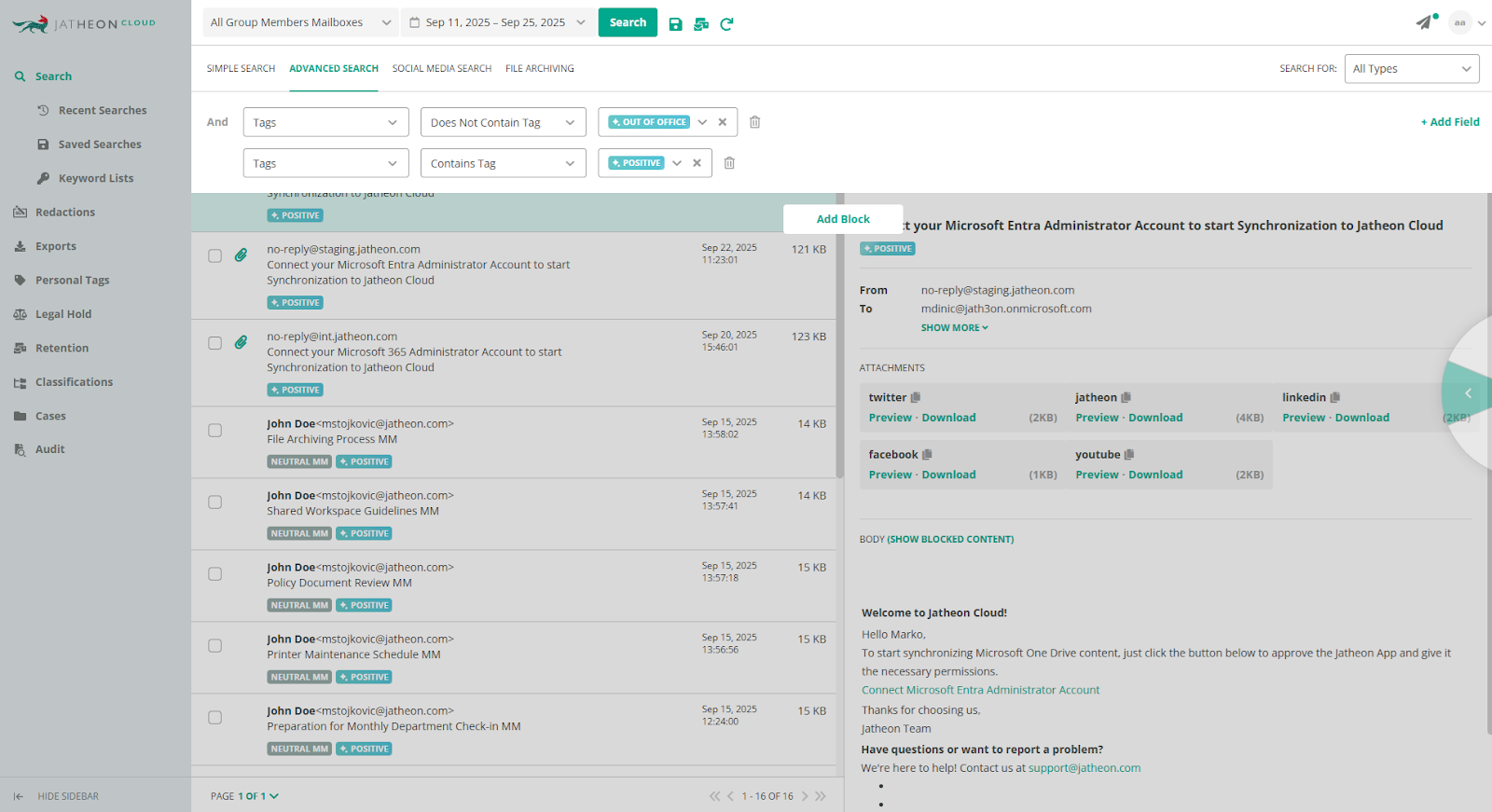The image size is (1492, 812).
Task: Select the no-reply@staging.jatheon.com email checkbox
Action: 214,256
